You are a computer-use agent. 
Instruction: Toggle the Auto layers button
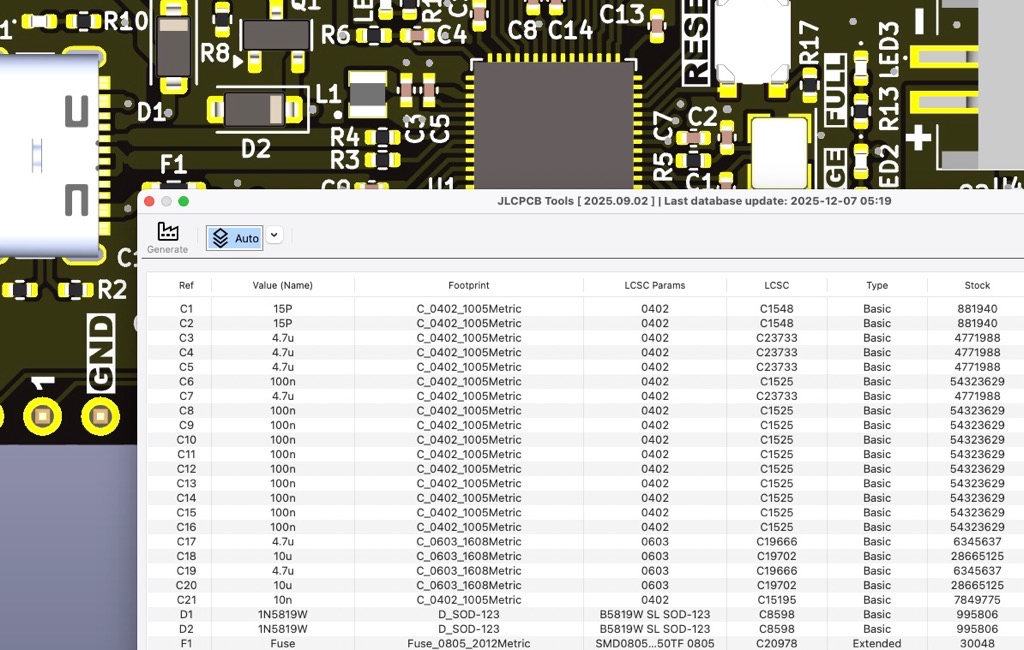(x=235, y=237)
